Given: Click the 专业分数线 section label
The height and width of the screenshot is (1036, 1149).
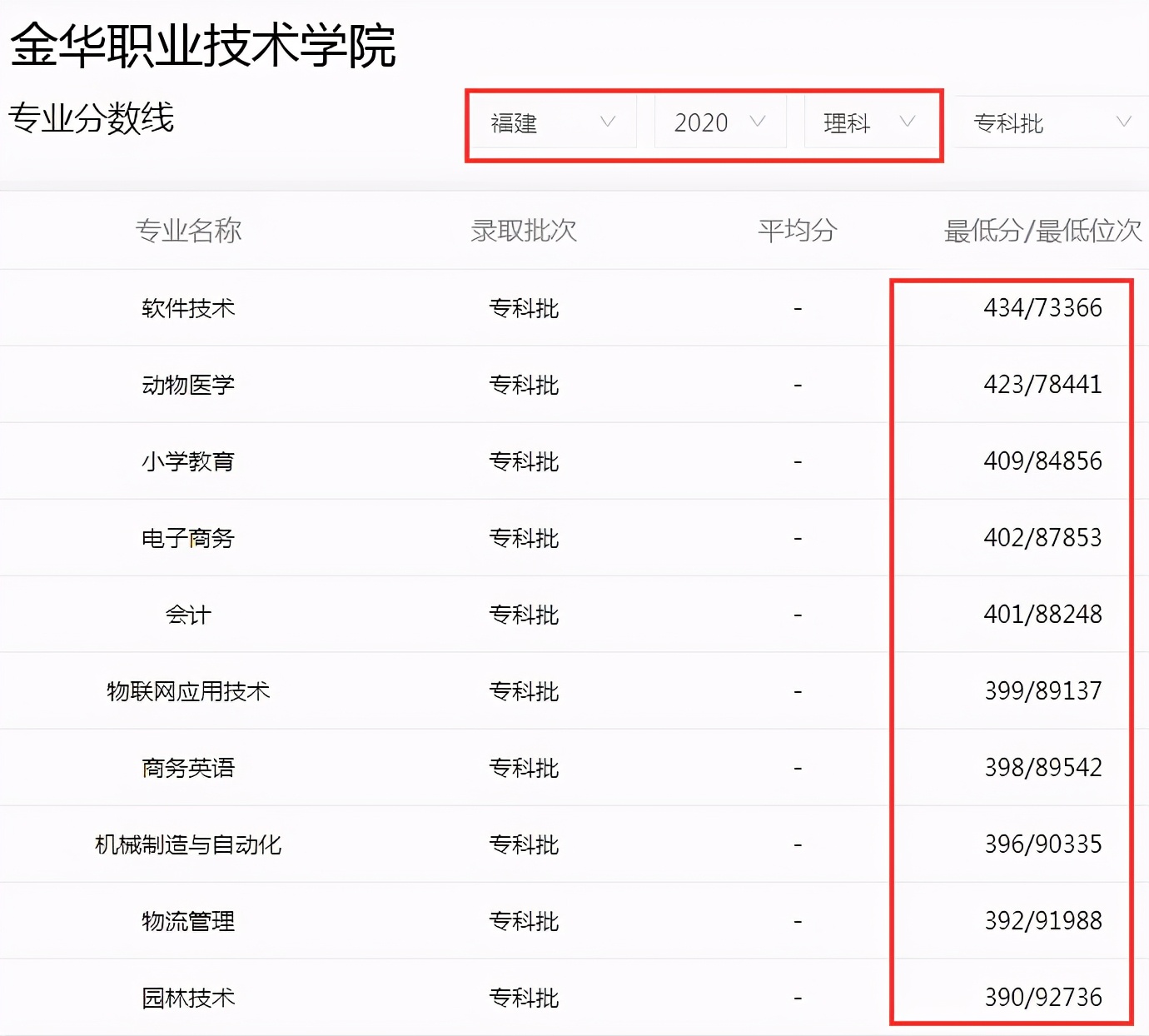Looking at the screenshot, I should [92, 118].
